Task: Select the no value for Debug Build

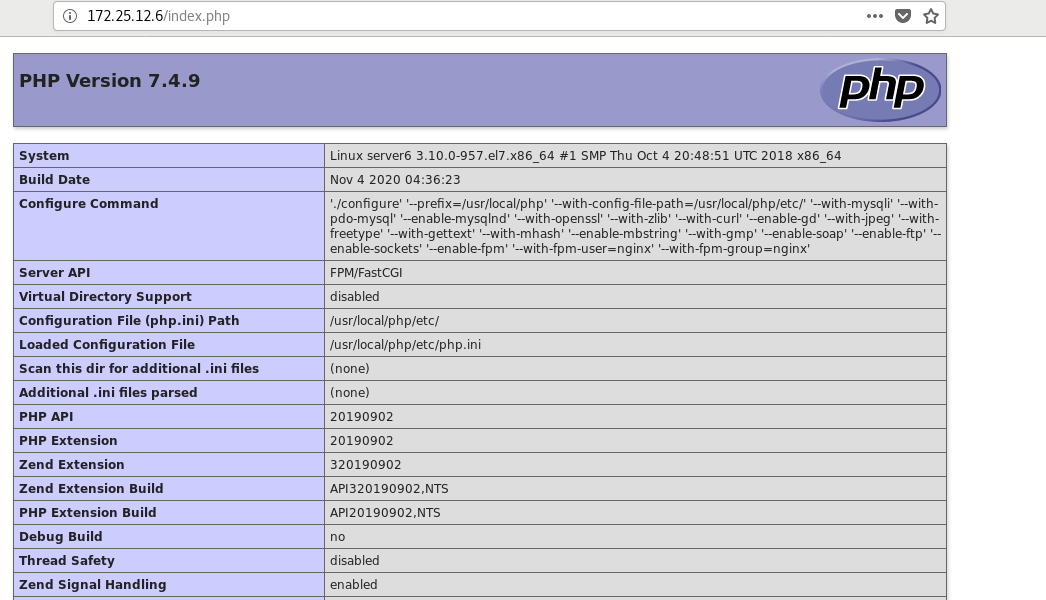Action: click(x=338, y=537)
